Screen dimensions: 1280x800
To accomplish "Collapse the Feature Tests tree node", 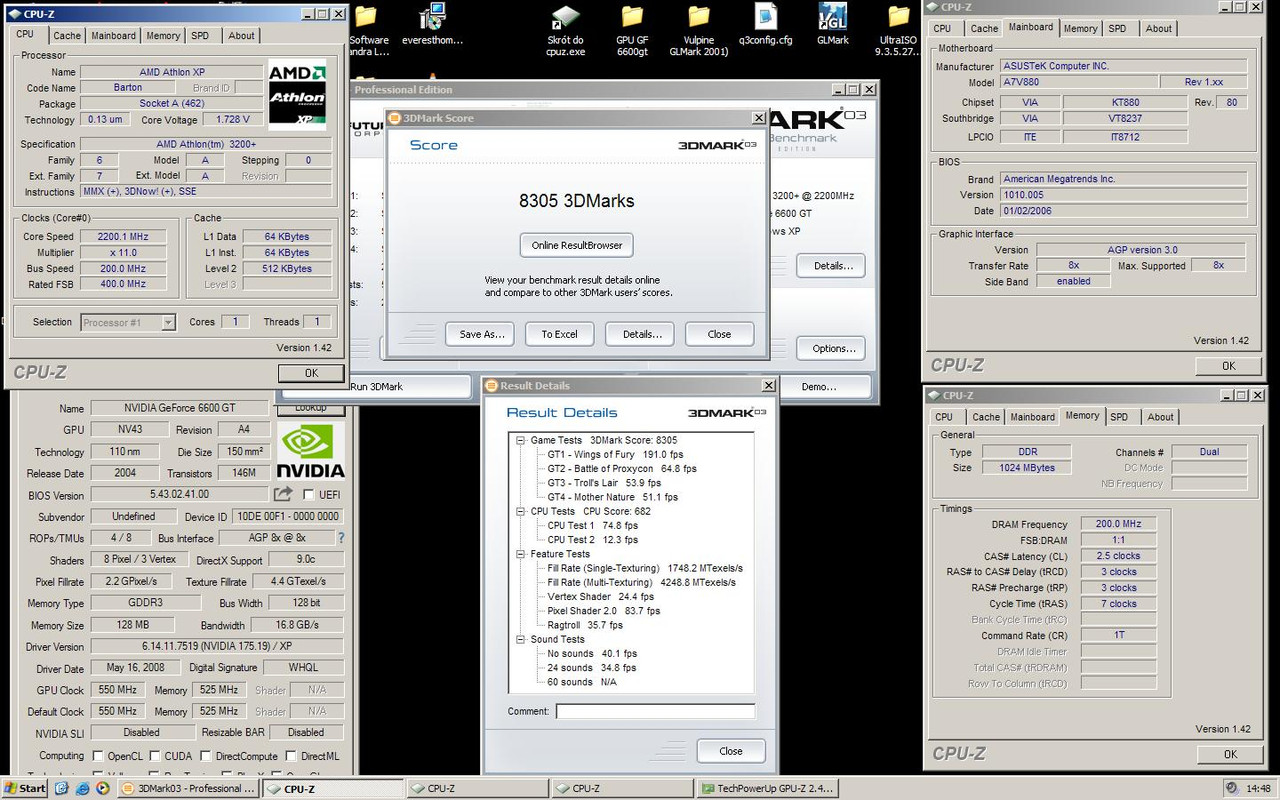I will [x=520, y=554].
